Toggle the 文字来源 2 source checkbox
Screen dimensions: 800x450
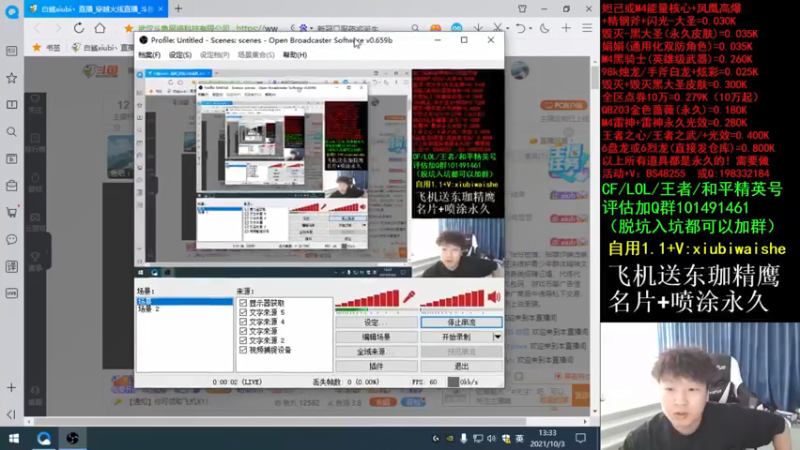pyautogui.click(x=243, y=340)
